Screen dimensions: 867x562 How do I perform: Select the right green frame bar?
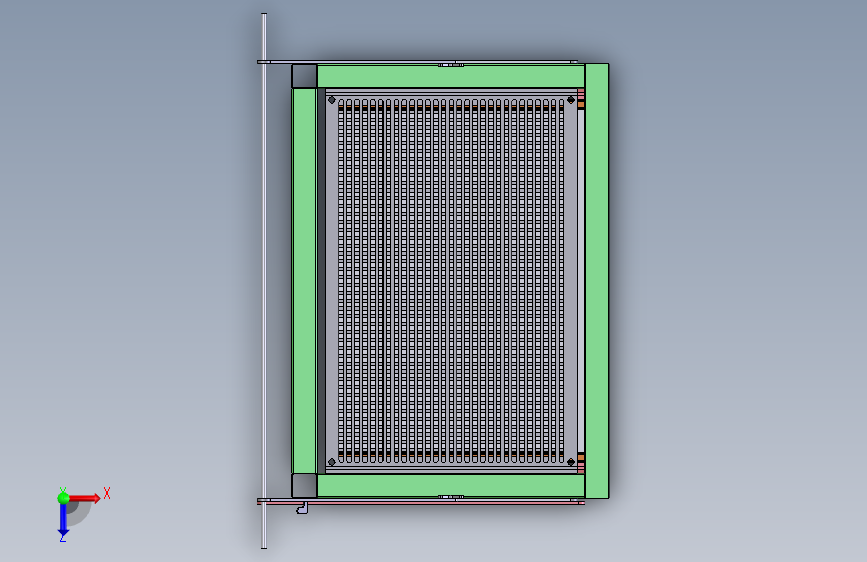coord(597,281)
